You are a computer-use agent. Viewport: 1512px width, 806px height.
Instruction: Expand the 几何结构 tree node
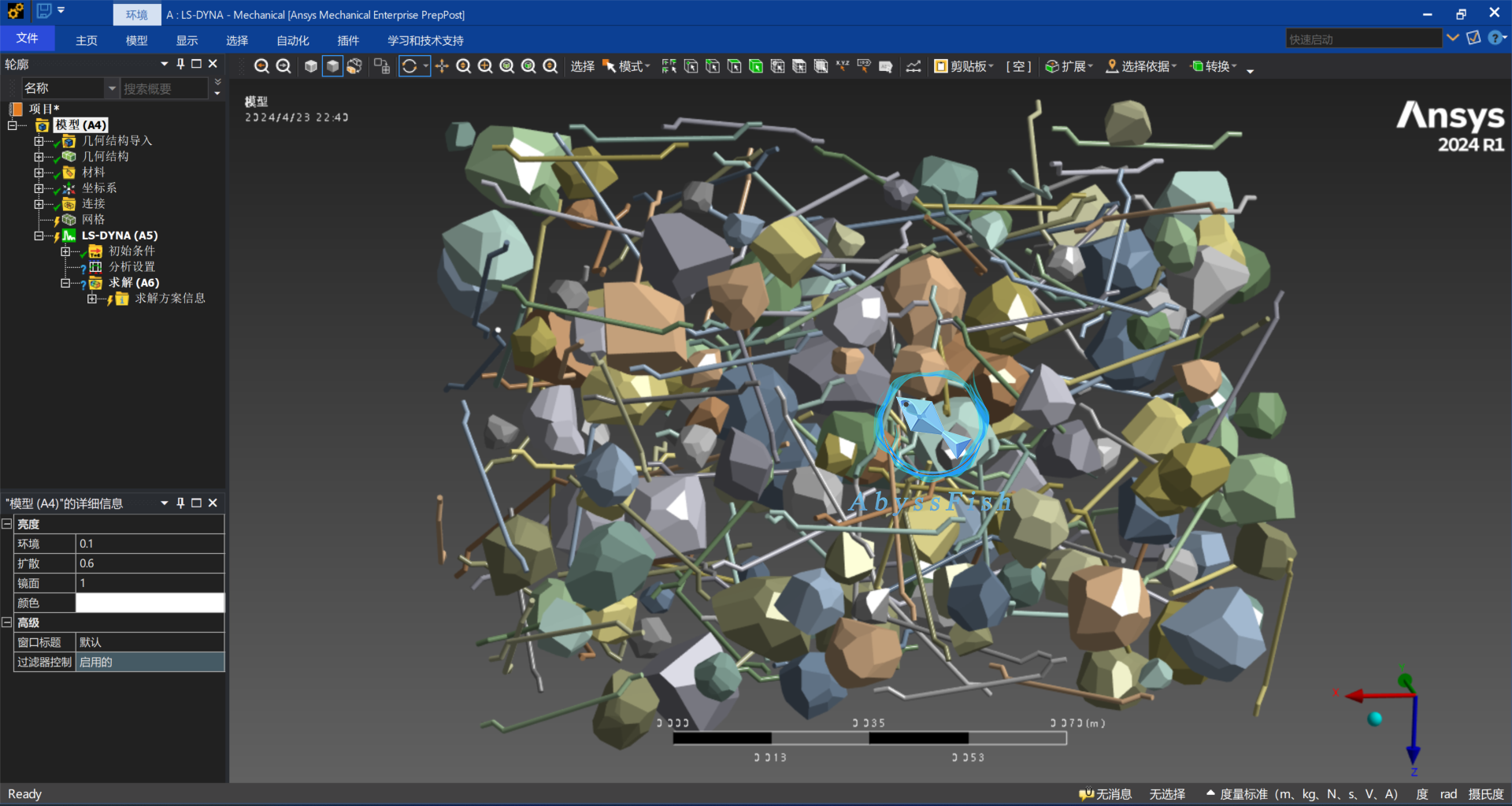click(39, 156)
